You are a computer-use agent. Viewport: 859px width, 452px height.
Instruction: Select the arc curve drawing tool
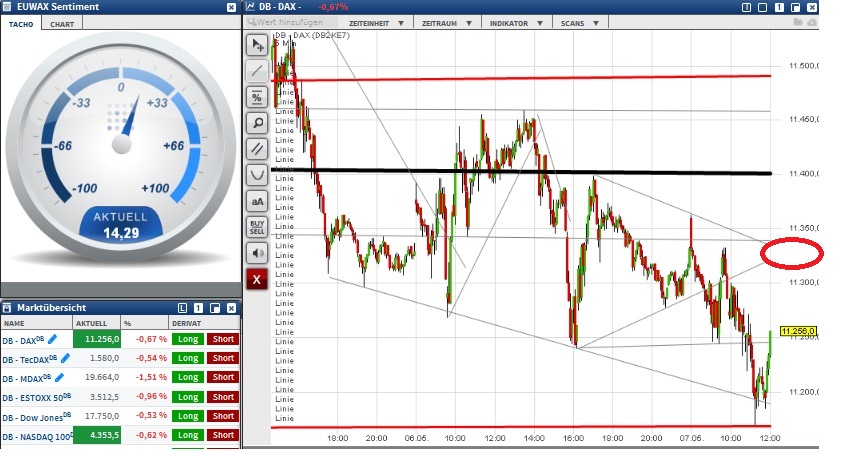(257, 175)
